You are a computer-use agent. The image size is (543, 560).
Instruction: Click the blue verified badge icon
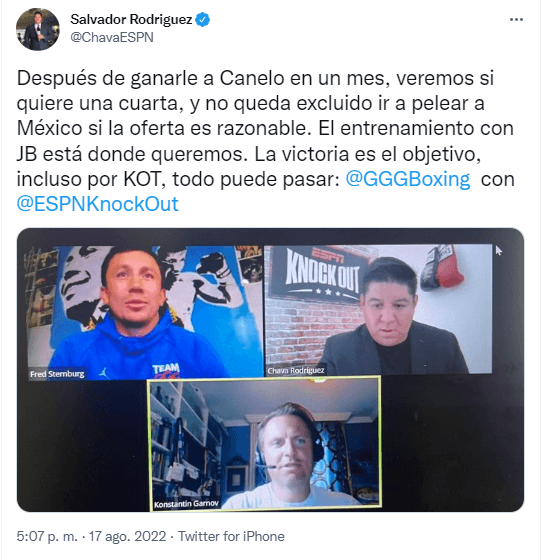point(203,19)
